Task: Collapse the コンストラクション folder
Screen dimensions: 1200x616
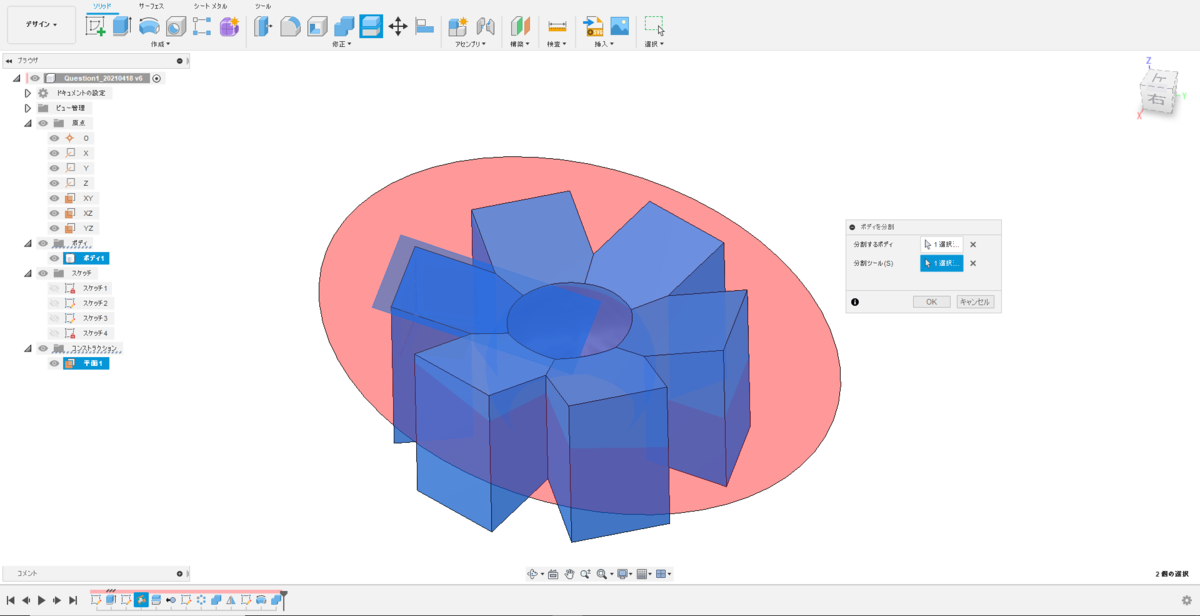Action: tap(28, 348)
